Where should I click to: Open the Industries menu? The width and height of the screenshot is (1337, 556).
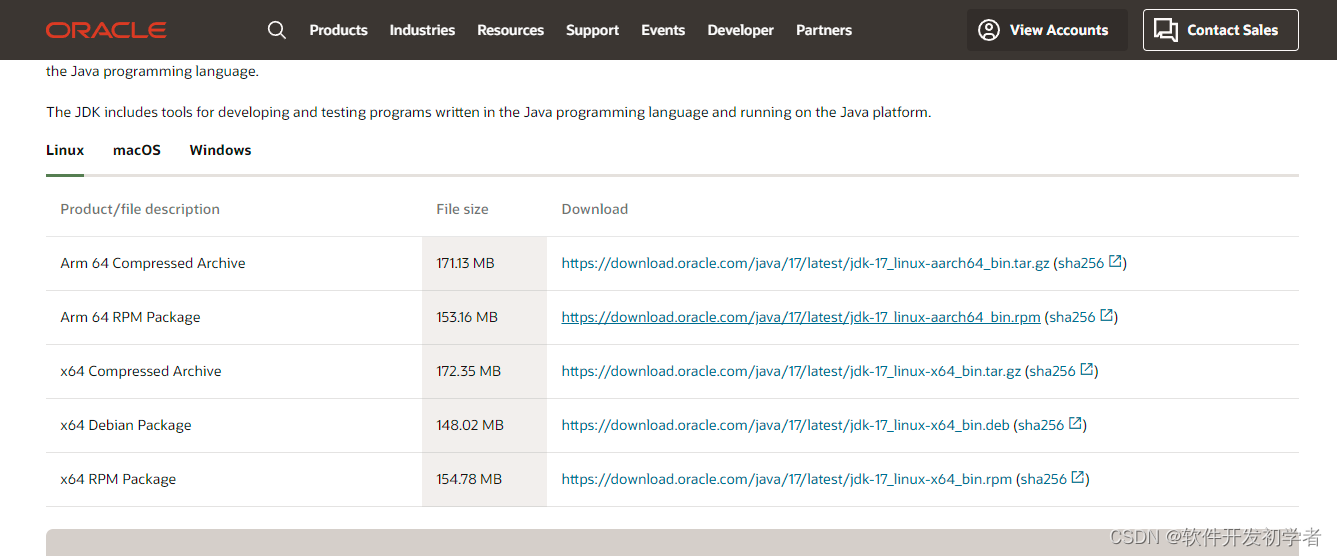coord(422,30)
